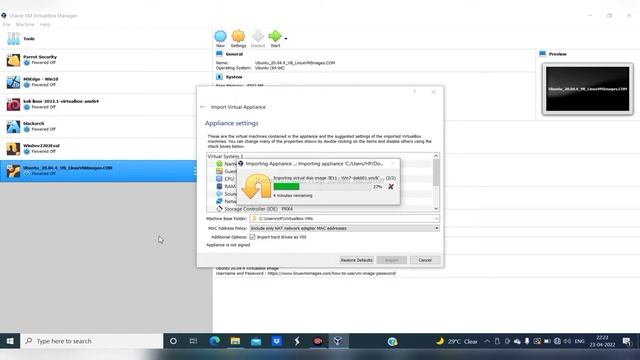Screen dimensions: 640x360
Task: Go back in Import Virtual Appliance wizard
Action: point(203,107)
